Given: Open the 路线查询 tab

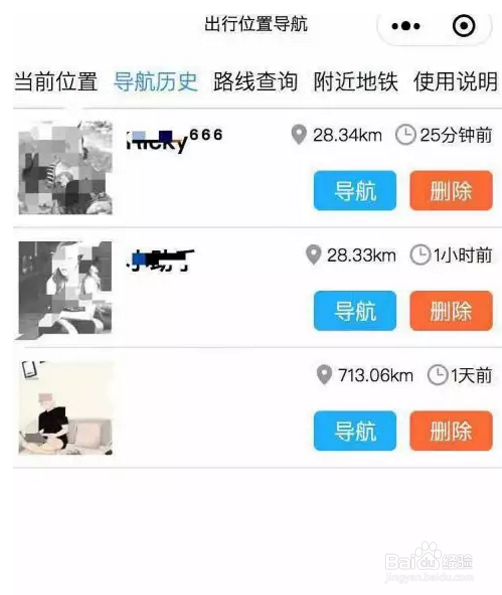Looking at the screenshot, I should coord(255,82).
